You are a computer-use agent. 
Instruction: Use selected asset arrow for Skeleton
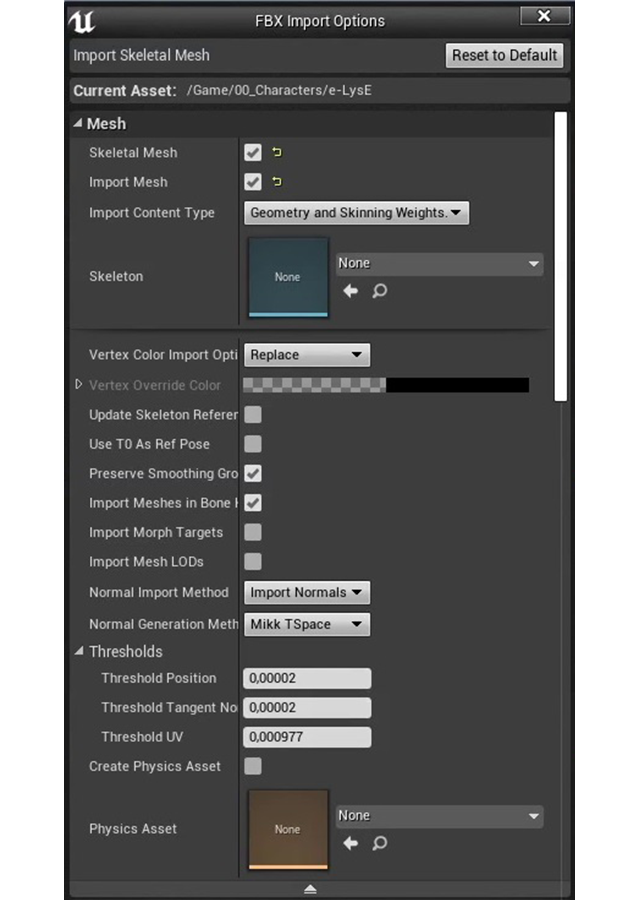click(350, 291)
